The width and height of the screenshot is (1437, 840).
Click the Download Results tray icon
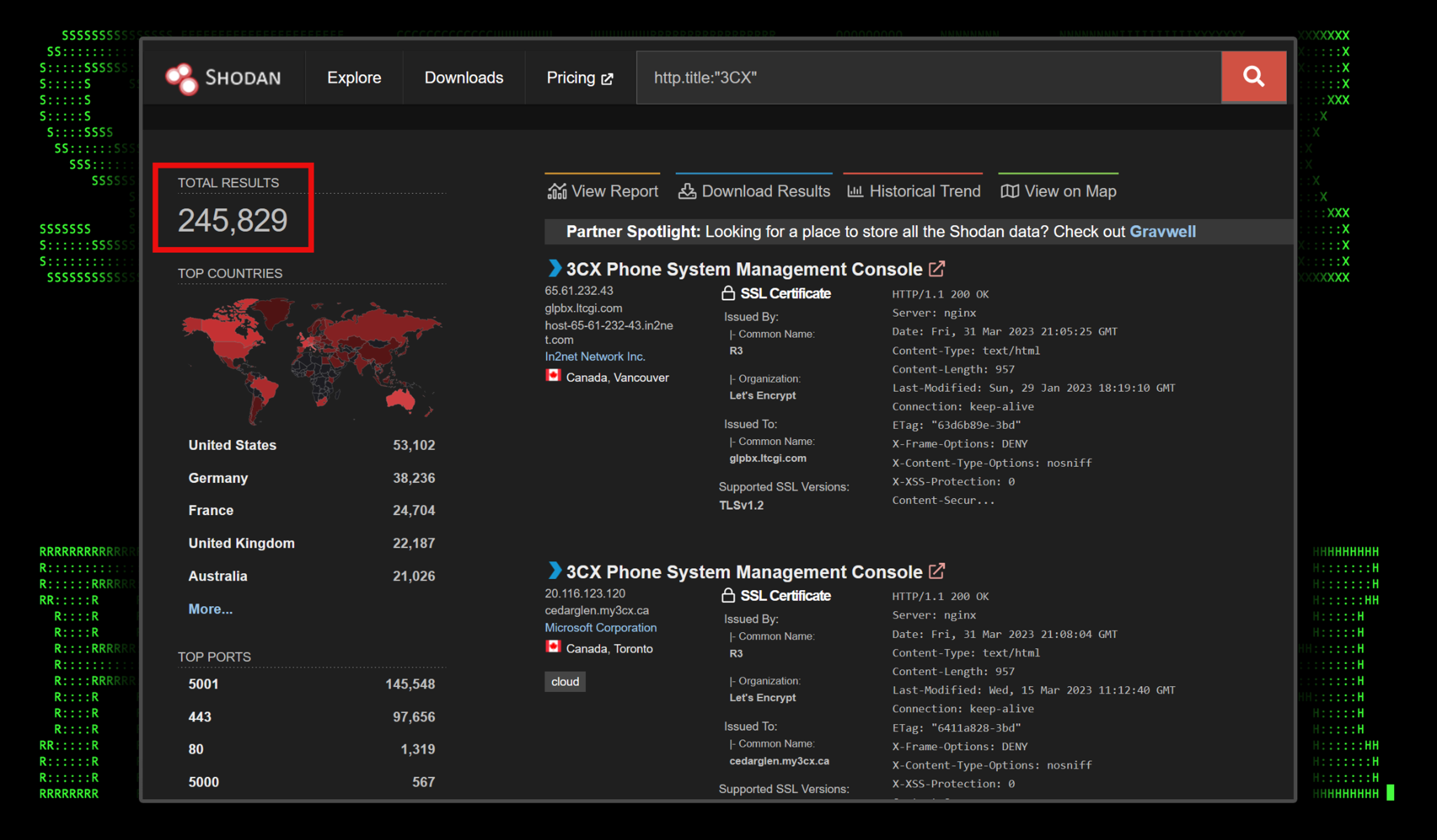(x=687, y=191)
